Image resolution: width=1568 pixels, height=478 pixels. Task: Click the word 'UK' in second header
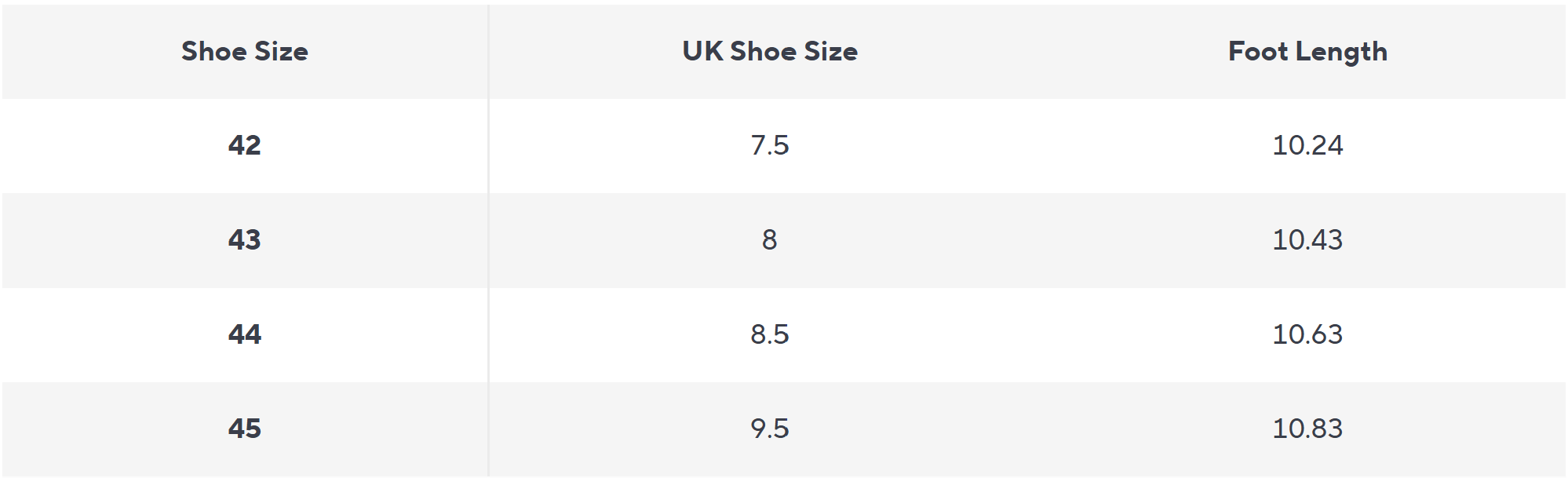702,52
